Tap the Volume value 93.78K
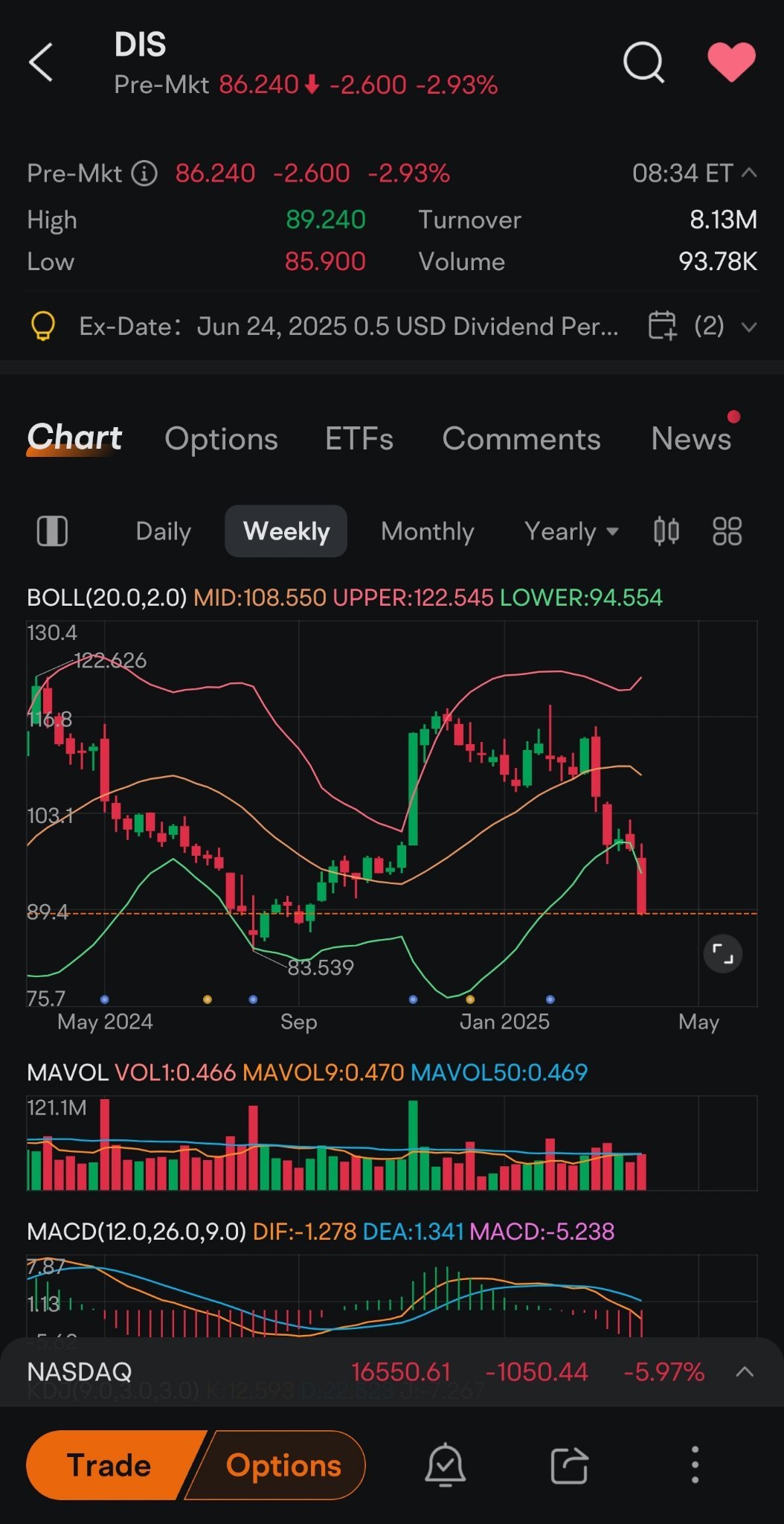The width and height of the screenshot is (784, 1524). 718,261
